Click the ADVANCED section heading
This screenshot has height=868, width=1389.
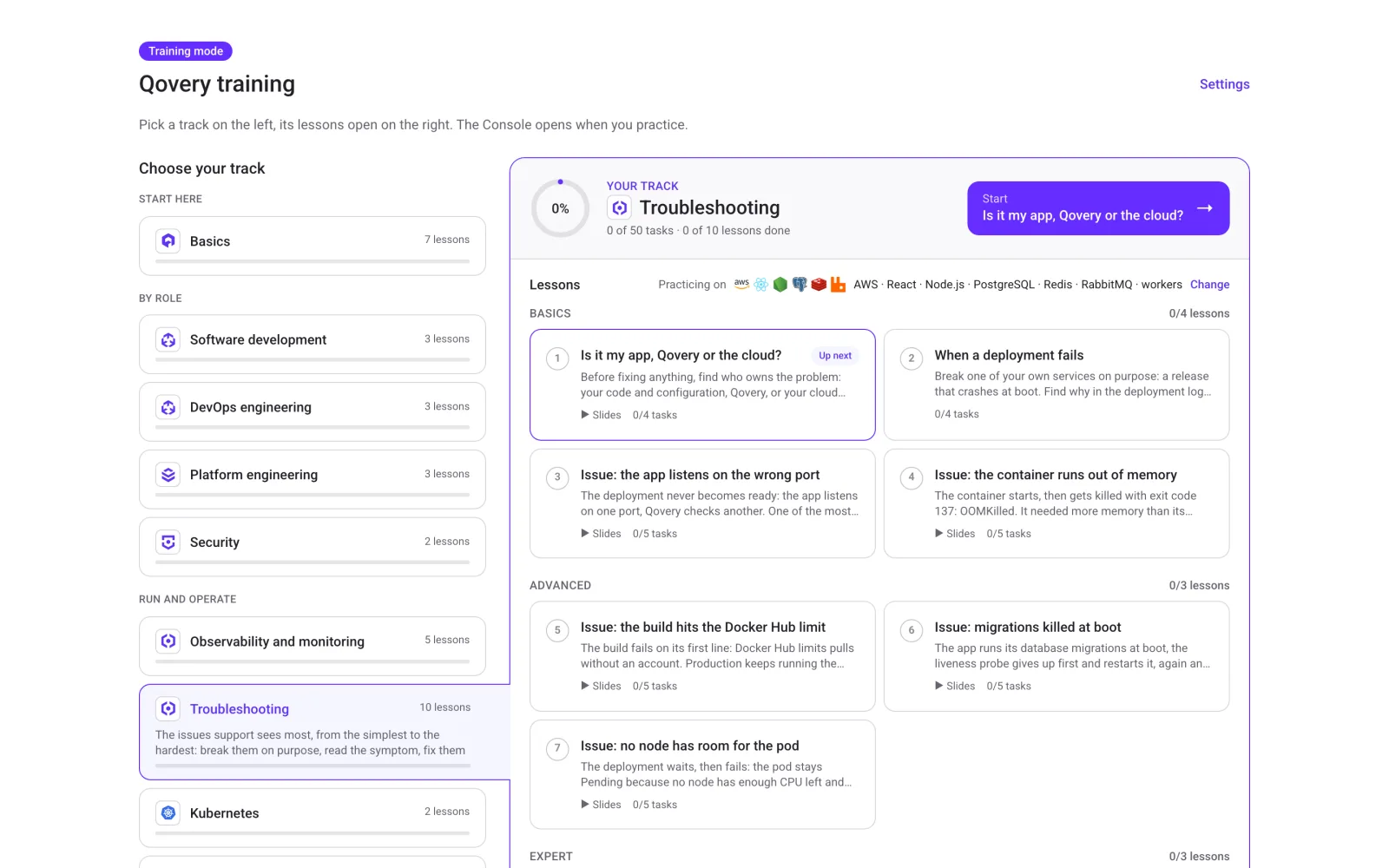pyautogui.click(x=560, y=586)
